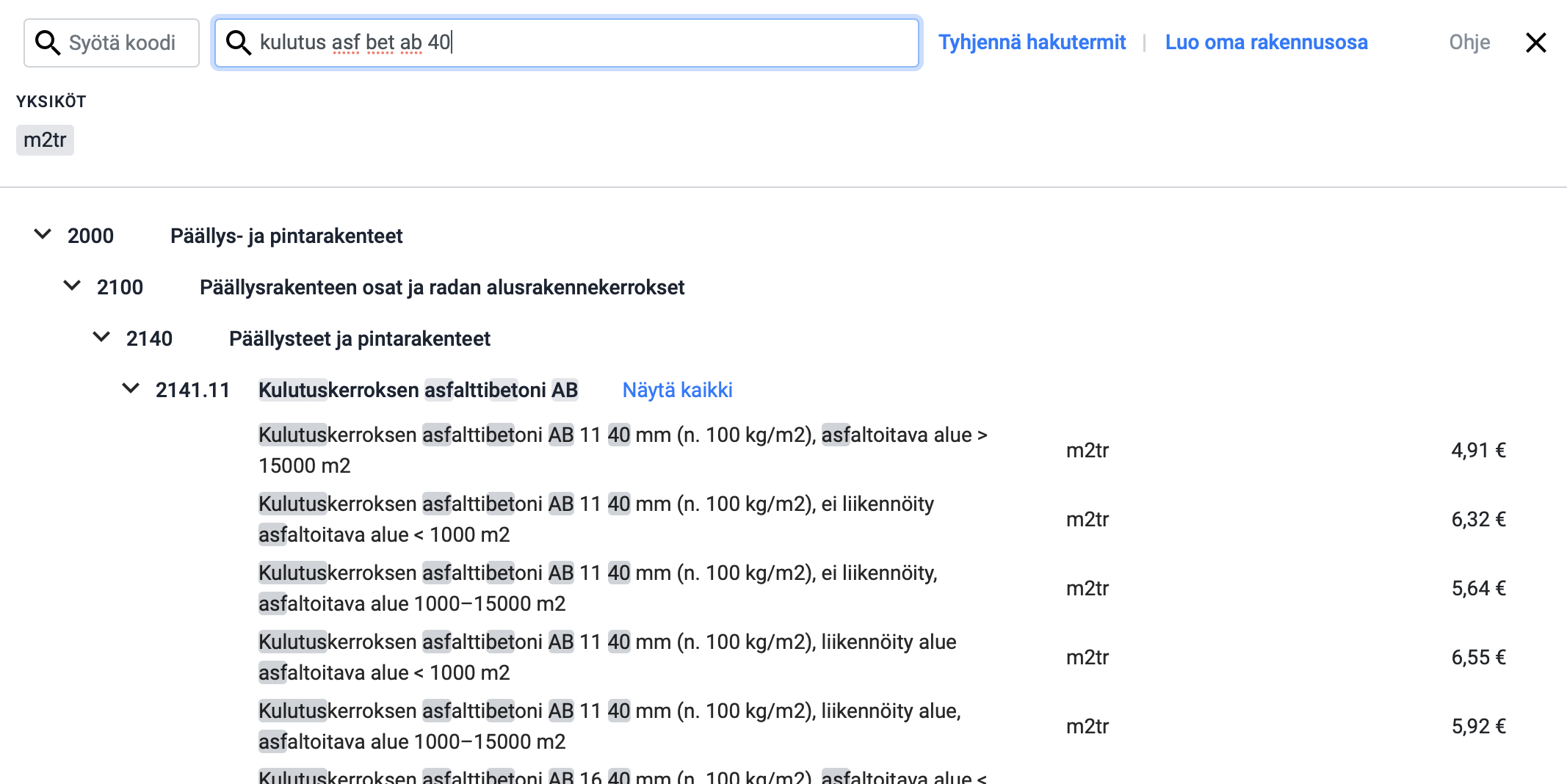The image size is (1567, 784).
Task: Collapse the 2100 Päällysrakenteen osat chevron
Action: click(x=72, y=286)
